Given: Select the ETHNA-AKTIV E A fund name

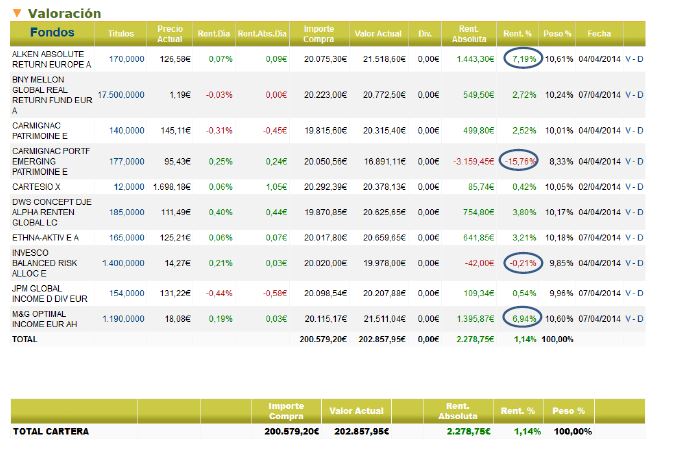Looking at the screenshot, I should click(45, 237).
